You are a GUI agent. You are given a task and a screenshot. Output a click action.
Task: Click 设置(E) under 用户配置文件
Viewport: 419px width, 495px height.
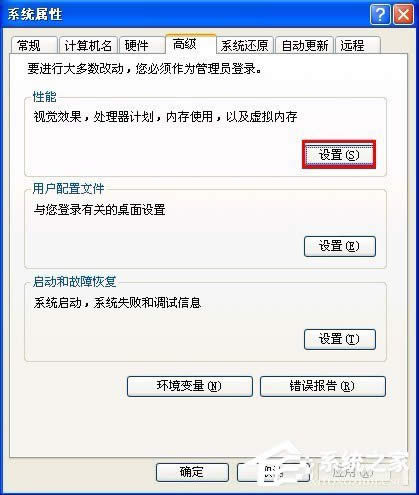pos(340,246)
